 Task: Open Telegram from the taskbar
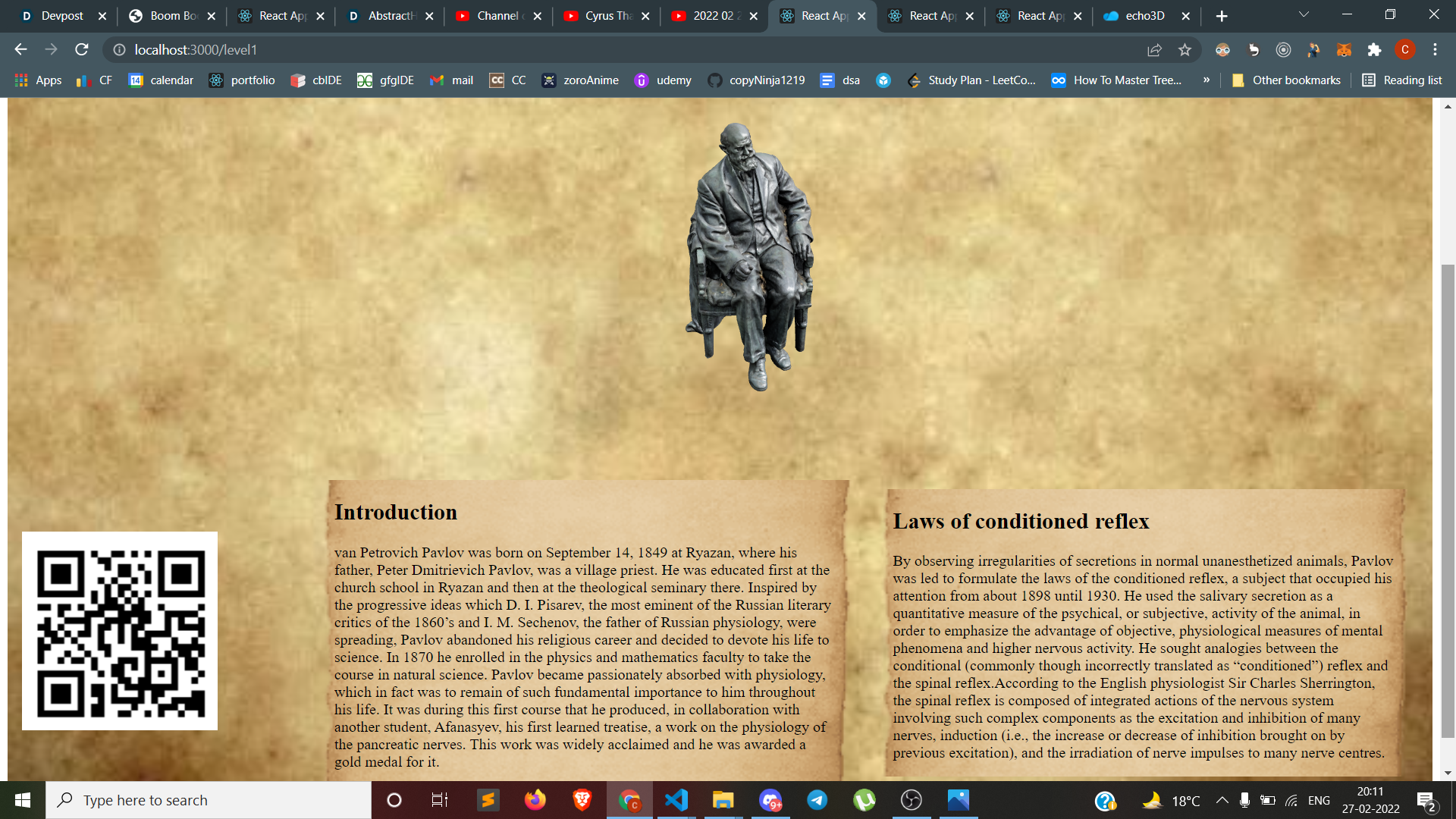click(817, 800)
